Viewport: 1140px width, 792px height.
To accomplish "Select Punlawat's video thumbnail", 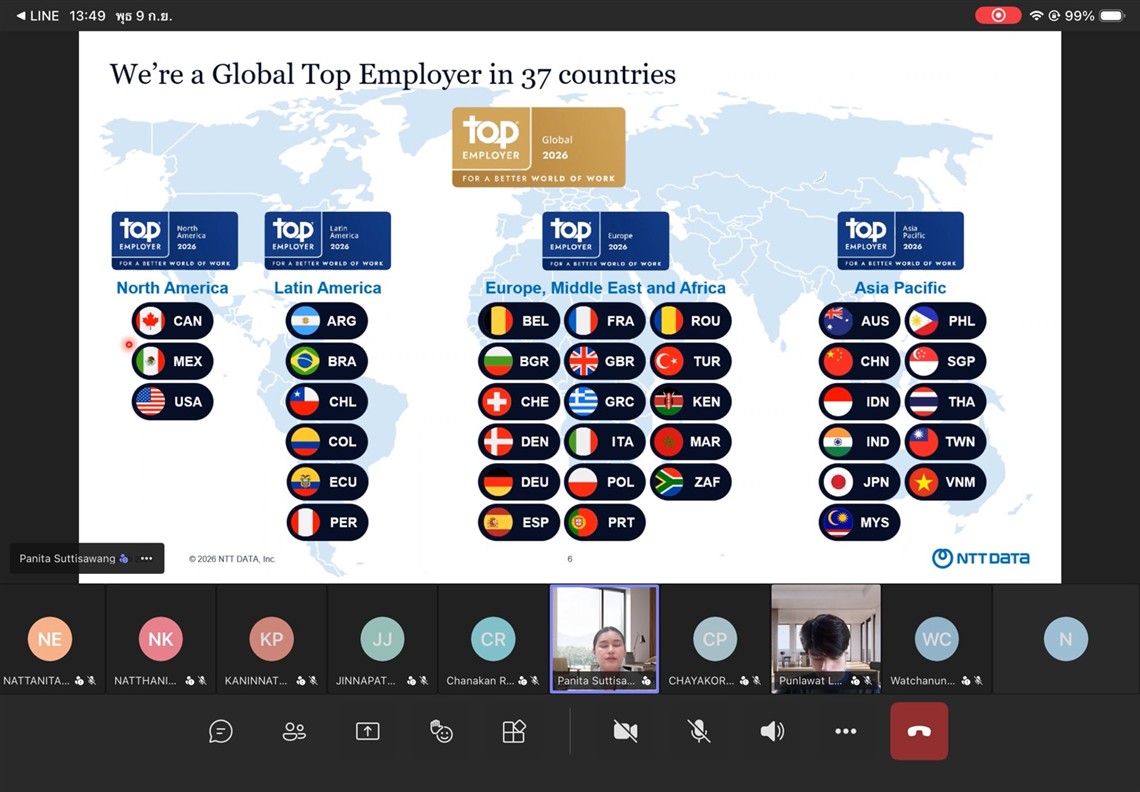I will tap(825, 639).
